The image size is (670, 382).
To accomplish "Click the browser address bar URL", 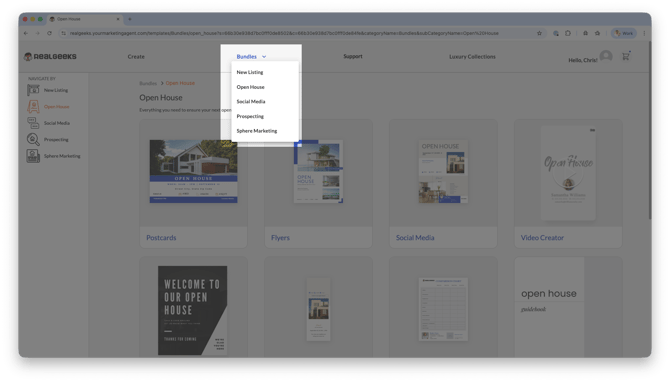I will point(284,33).
